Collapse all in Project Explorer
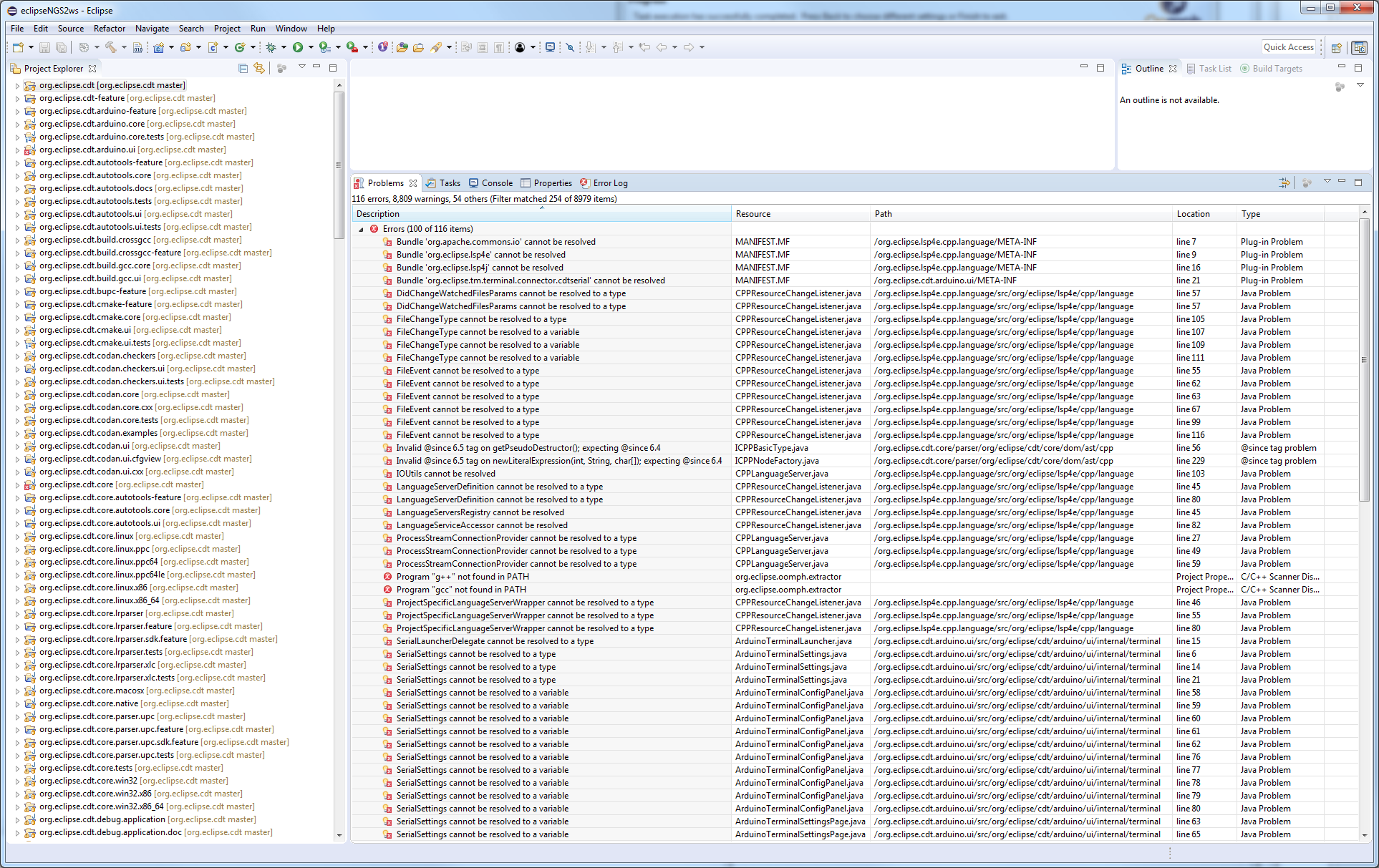Image resolution: width=1379 pixels, height=868 pixels. pos(243,69)
